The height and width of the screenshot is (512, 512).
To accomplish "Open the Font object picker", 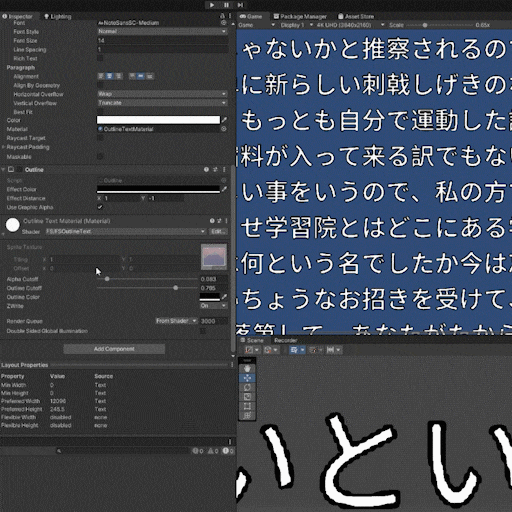I will coord(224,23).
